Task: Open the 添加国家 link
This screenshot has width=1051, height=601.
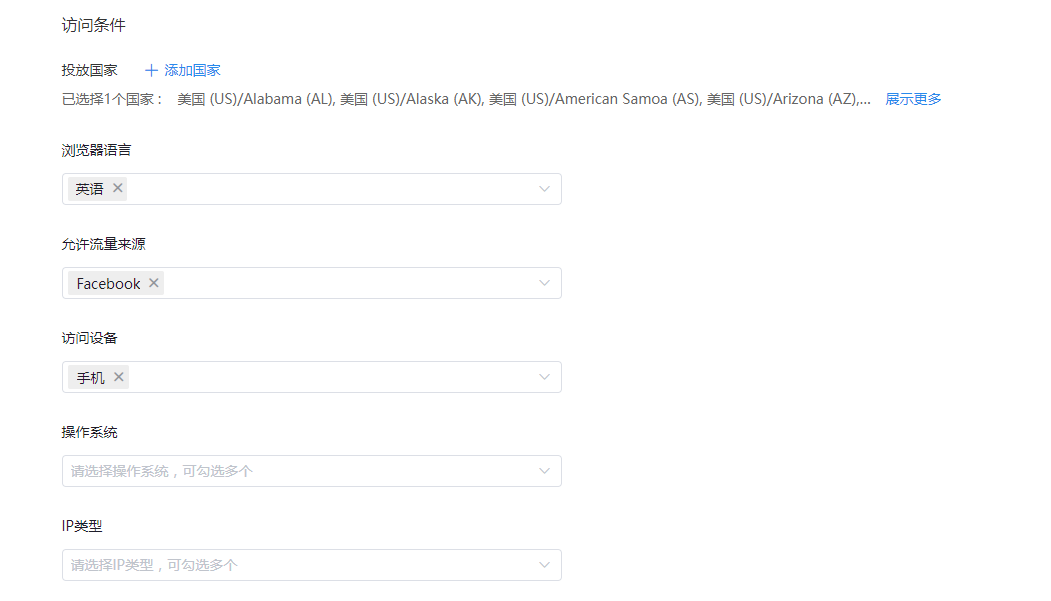Action: click(192, 70)
